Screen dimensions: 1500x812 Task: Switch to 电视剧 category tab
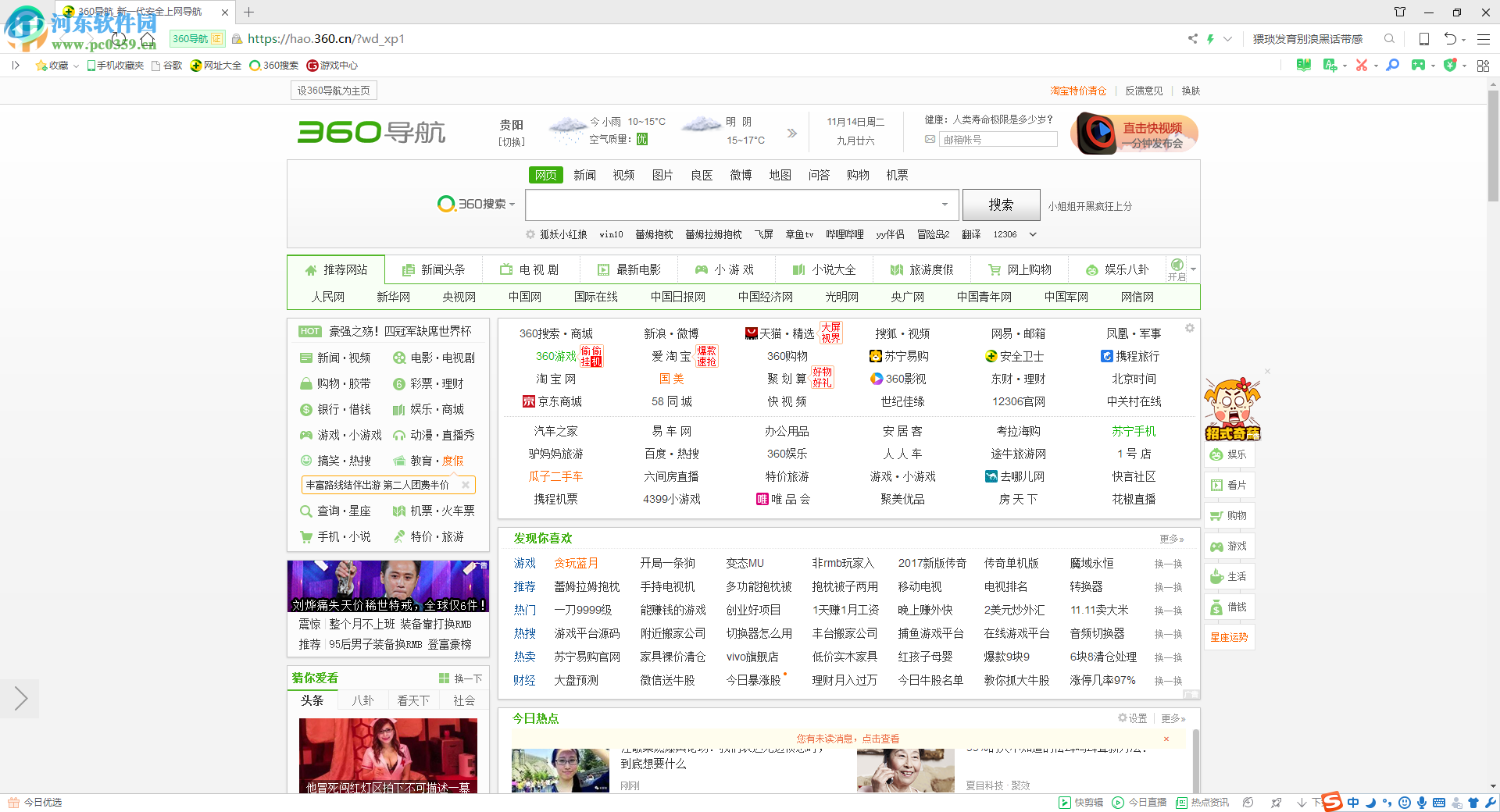pyautogui.click(x=531, y=269)
